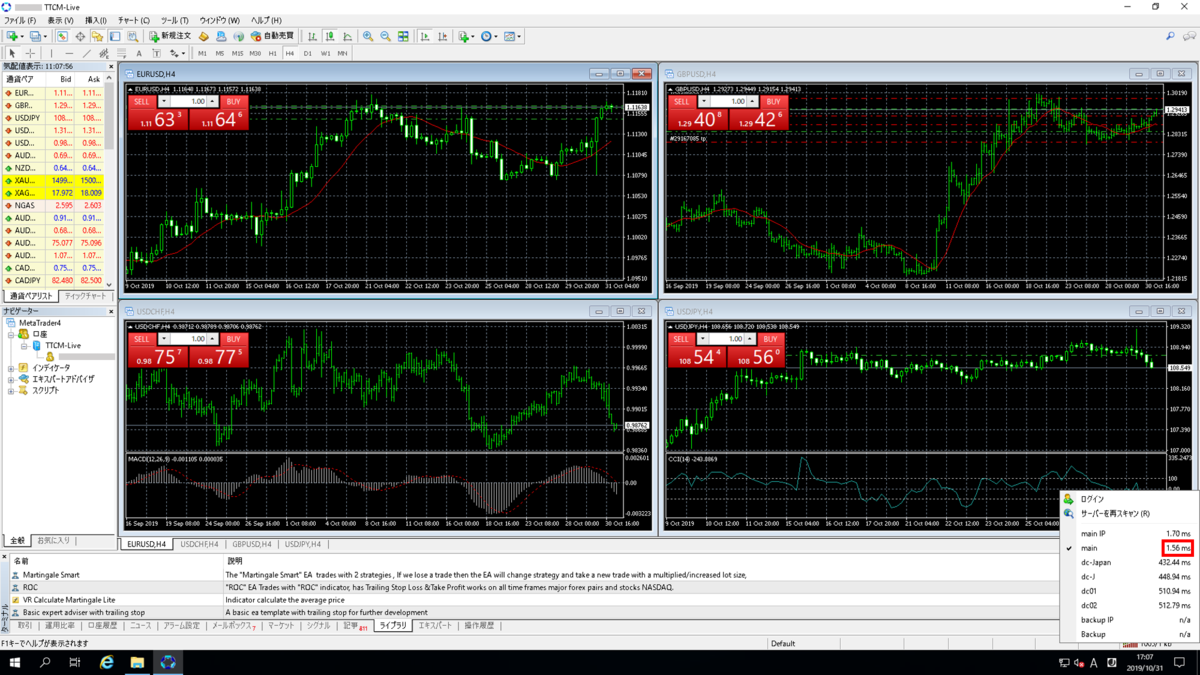Toggle chart auto scroll icon

point(425,36)
